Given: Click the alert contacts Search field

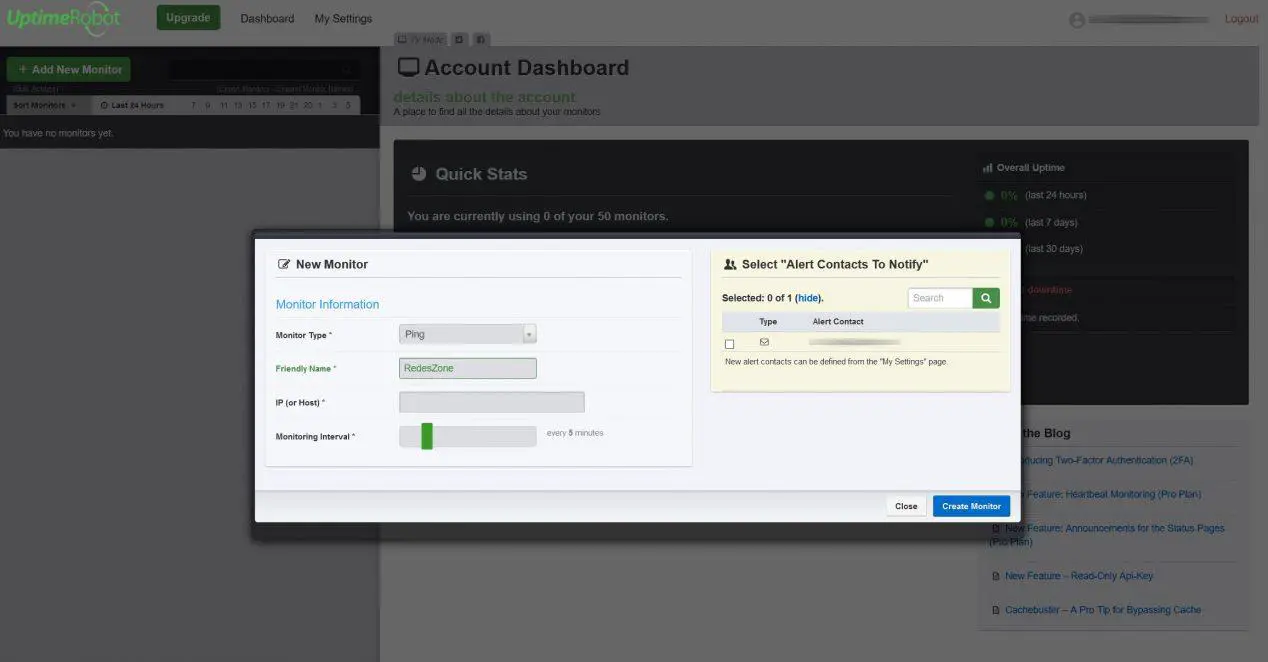Looking at the screenshot, I should click(x=940, y=298).
